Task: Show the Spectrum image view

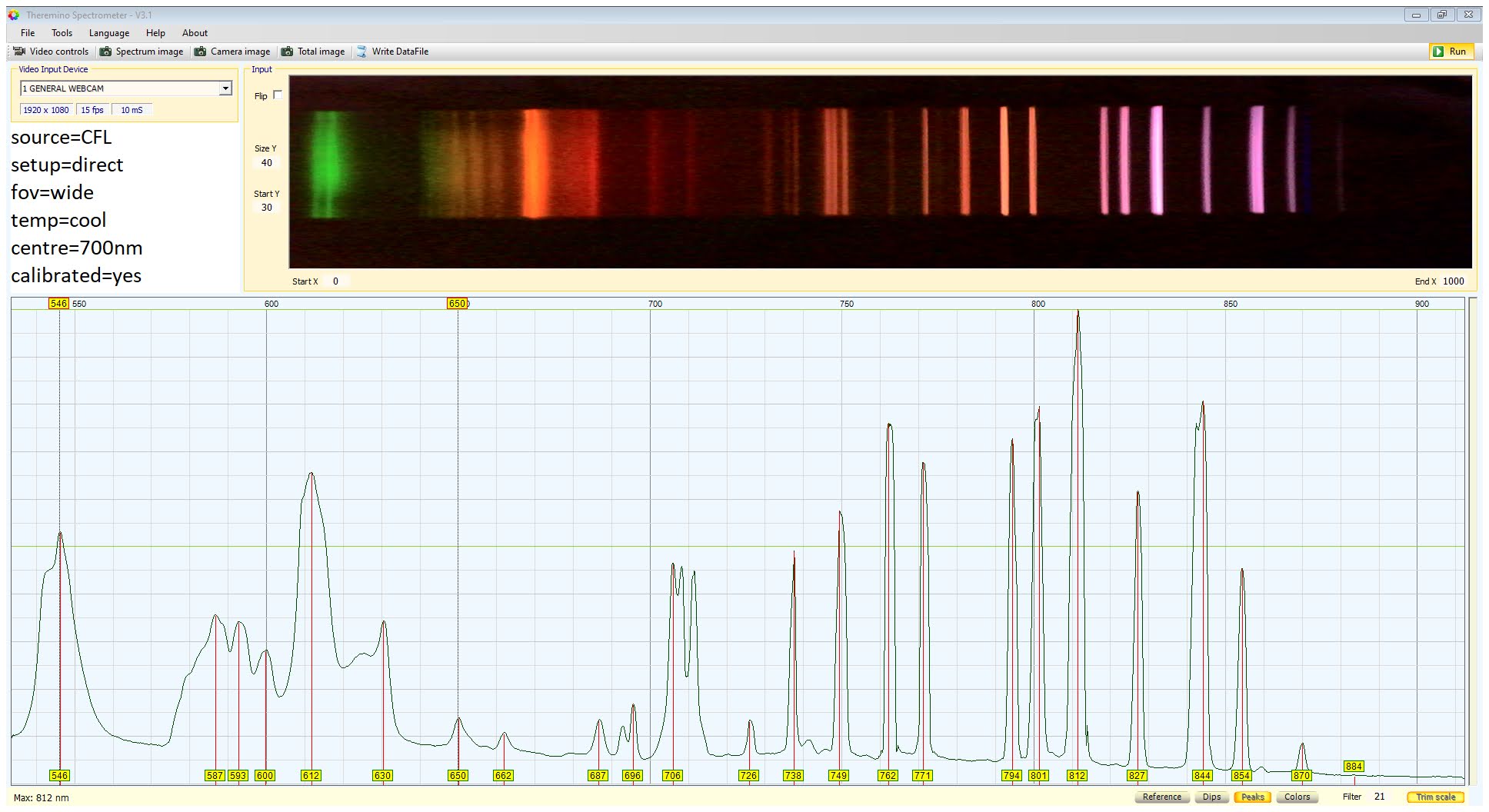Action: (x=142, y=52)
